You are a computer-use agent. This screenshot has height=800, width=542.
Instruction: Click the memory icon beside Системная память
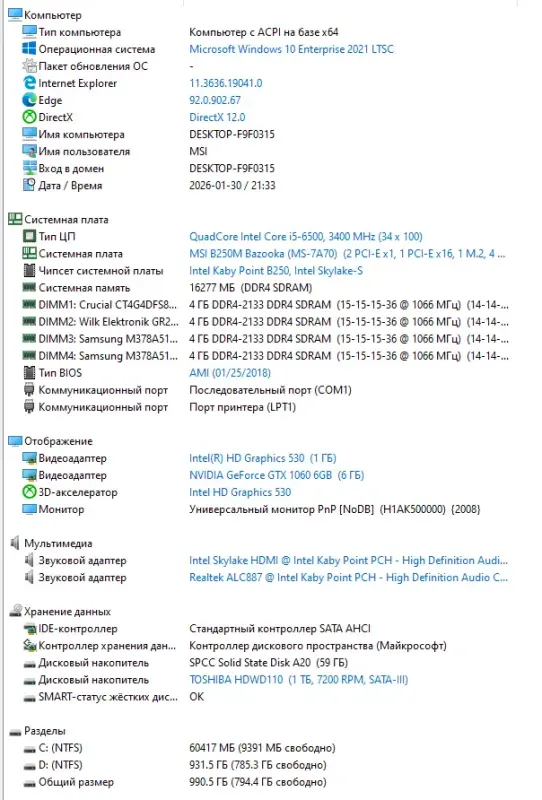(29, 287)
